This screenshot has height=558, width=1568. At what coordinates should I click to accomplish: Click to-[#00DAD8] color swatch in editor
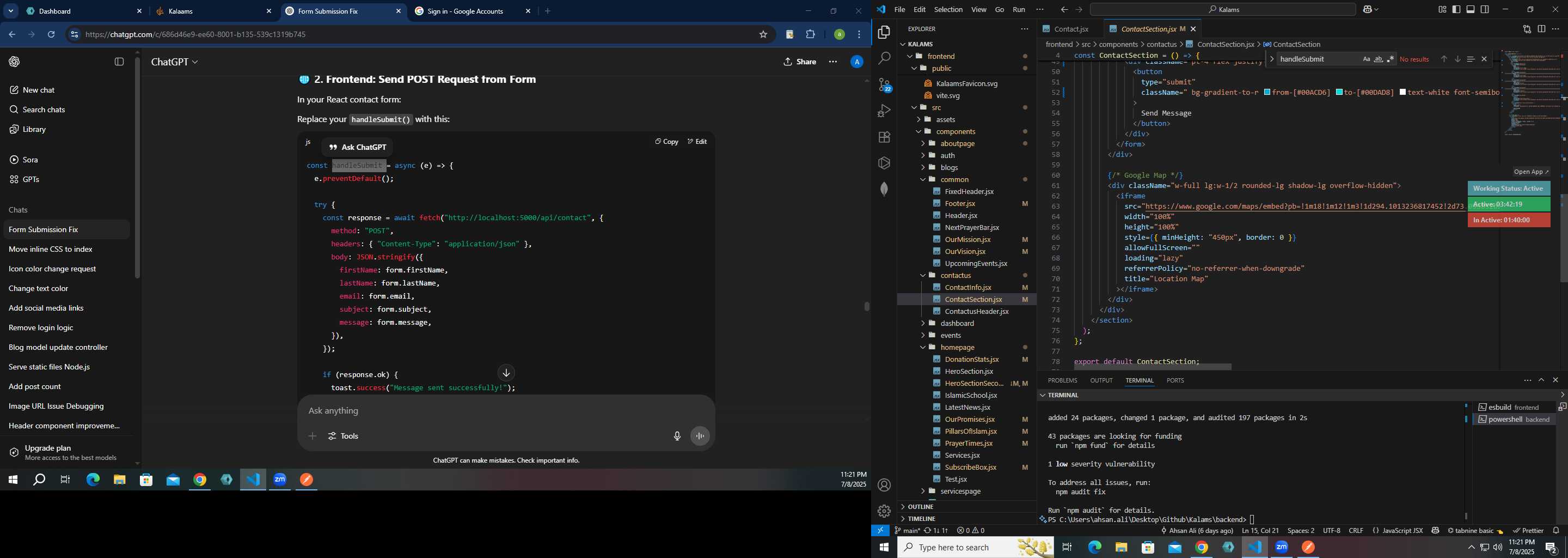[x=1339, y=93]
